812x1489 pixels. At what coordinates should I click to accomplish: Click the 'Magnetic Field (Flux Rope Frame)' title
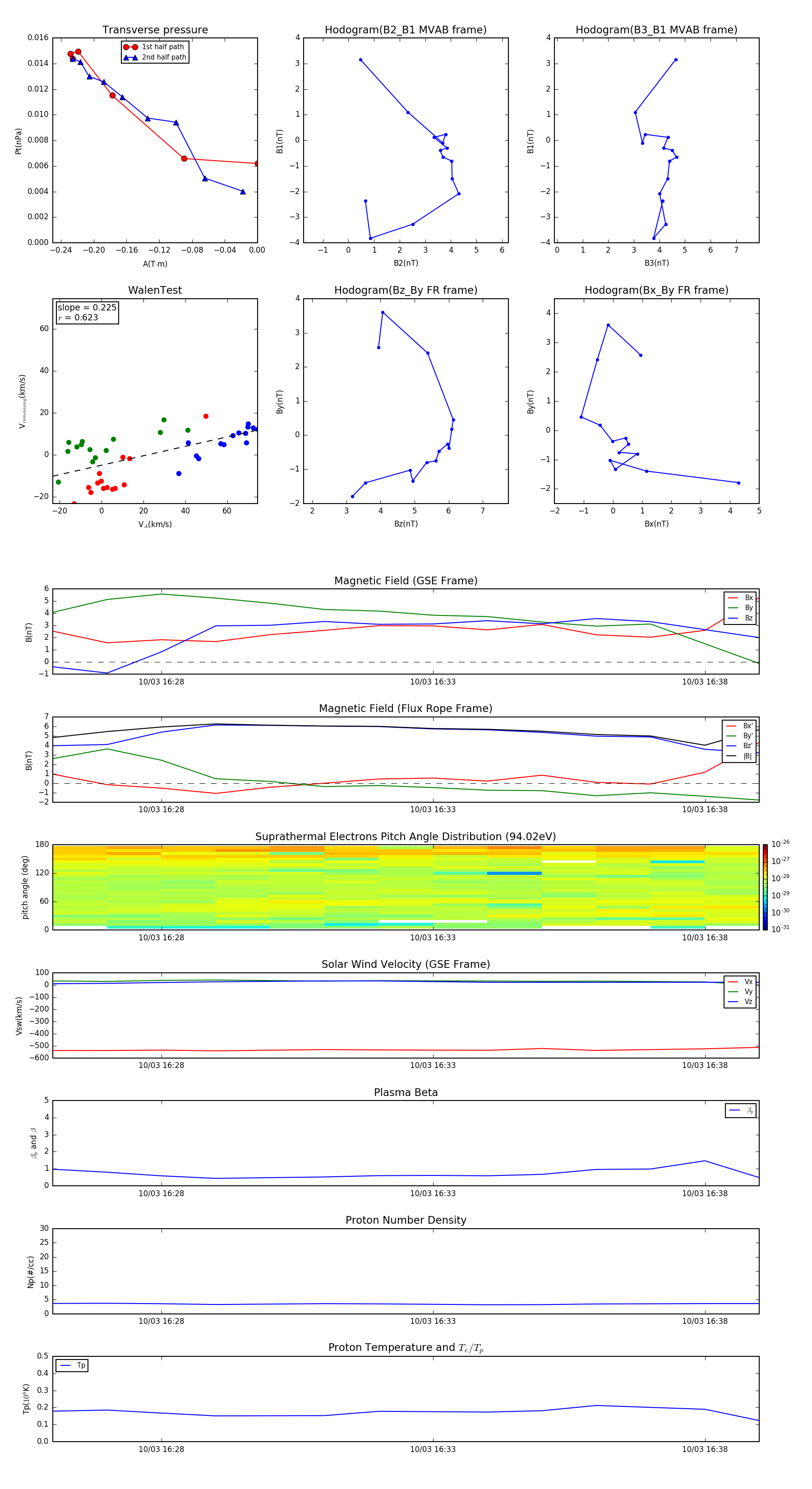point(406,709)
